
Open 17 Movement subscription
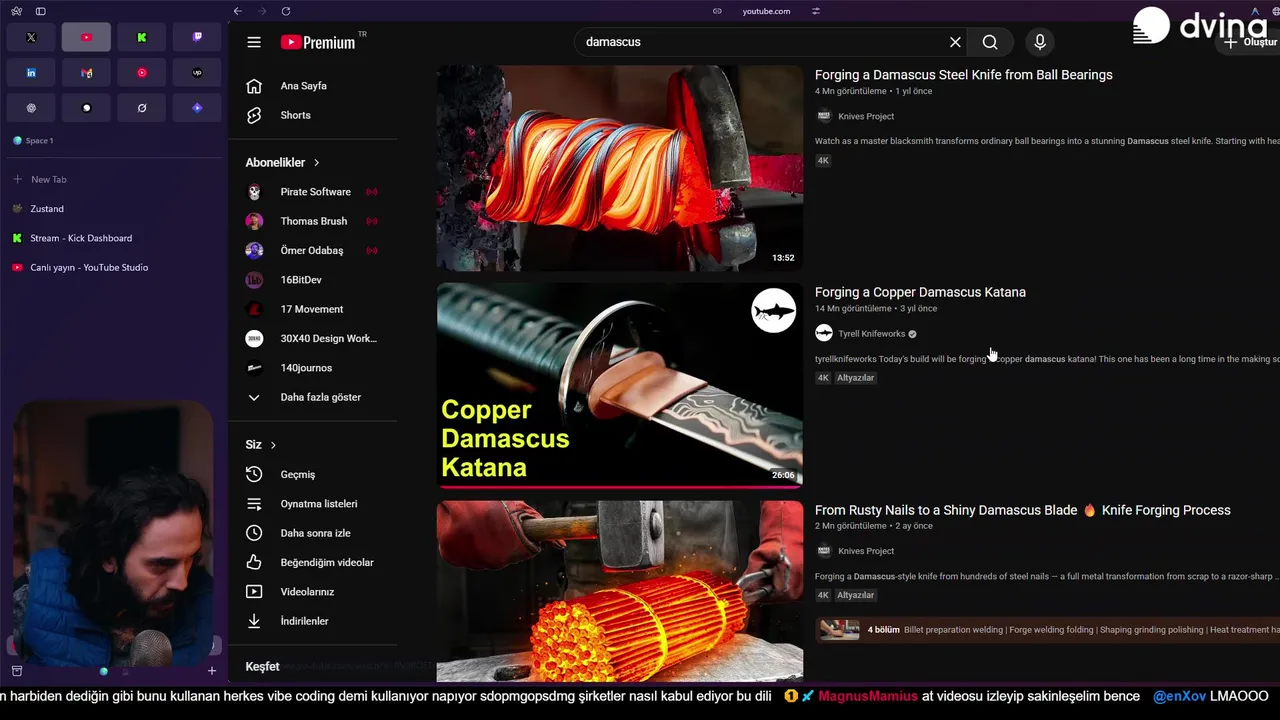click(313, 309)
